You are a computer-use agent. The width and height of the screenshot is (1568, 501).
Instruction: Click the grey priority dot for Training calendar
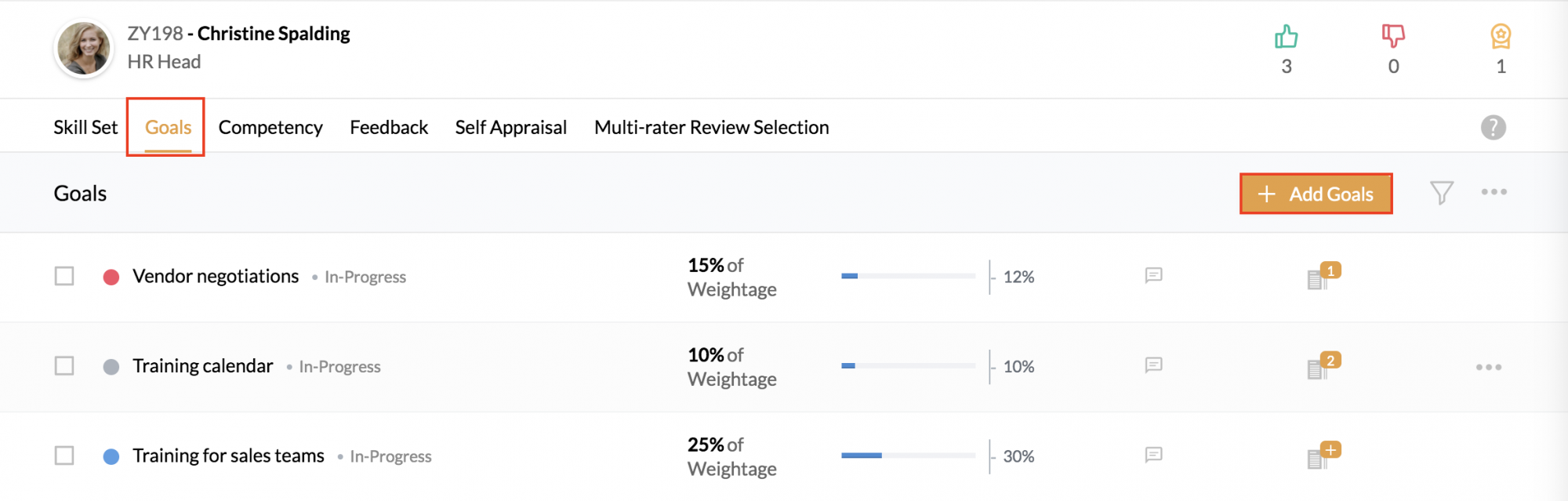coord(111,367)
